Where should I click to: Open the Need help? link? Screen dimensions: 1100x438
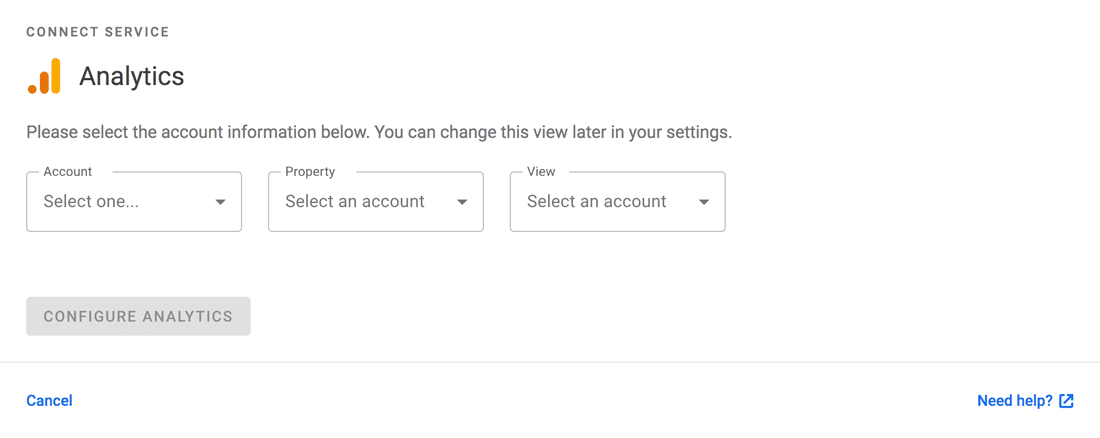pyautogui.click(x=1015, y=401)
